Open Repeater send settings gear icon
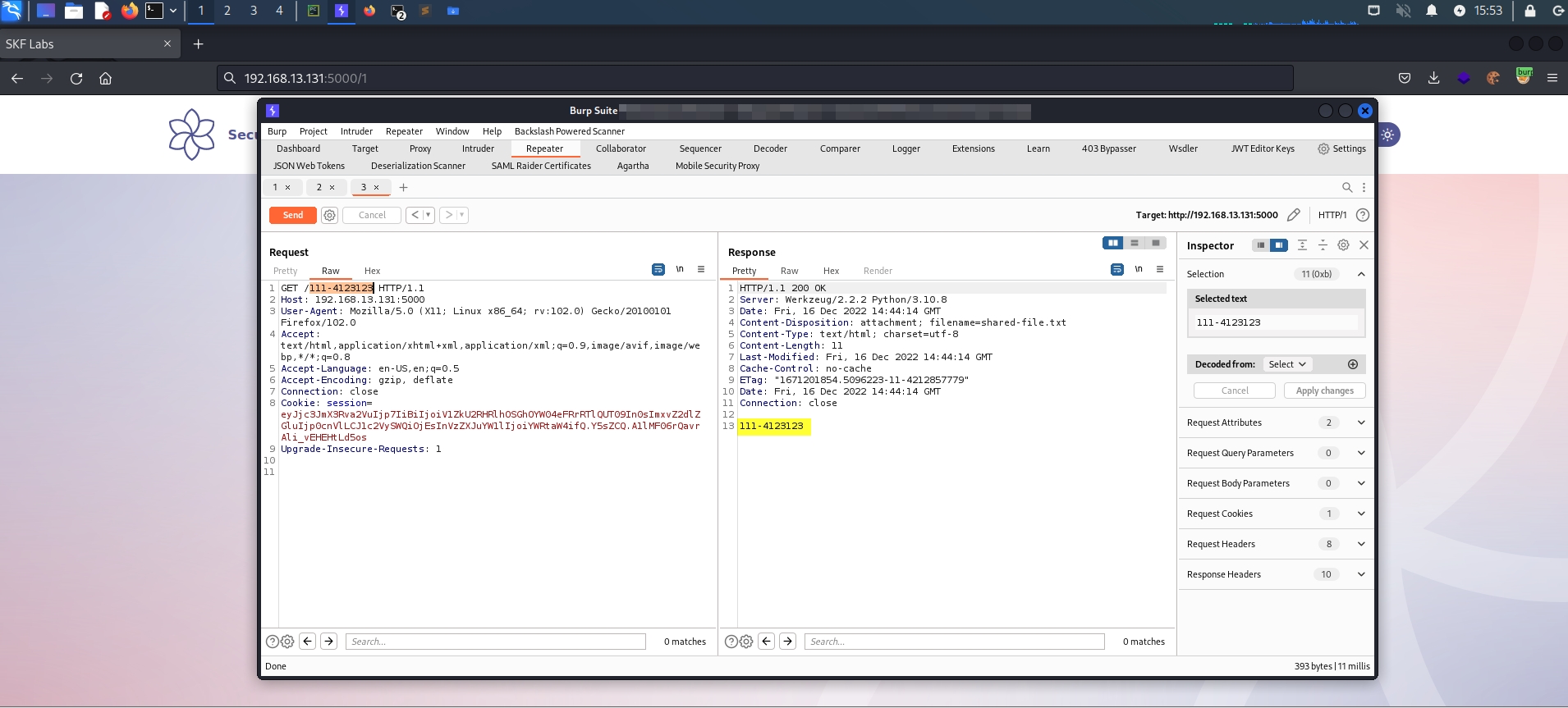The width and height of the screenshot is (1568, 708). (329, 215)
